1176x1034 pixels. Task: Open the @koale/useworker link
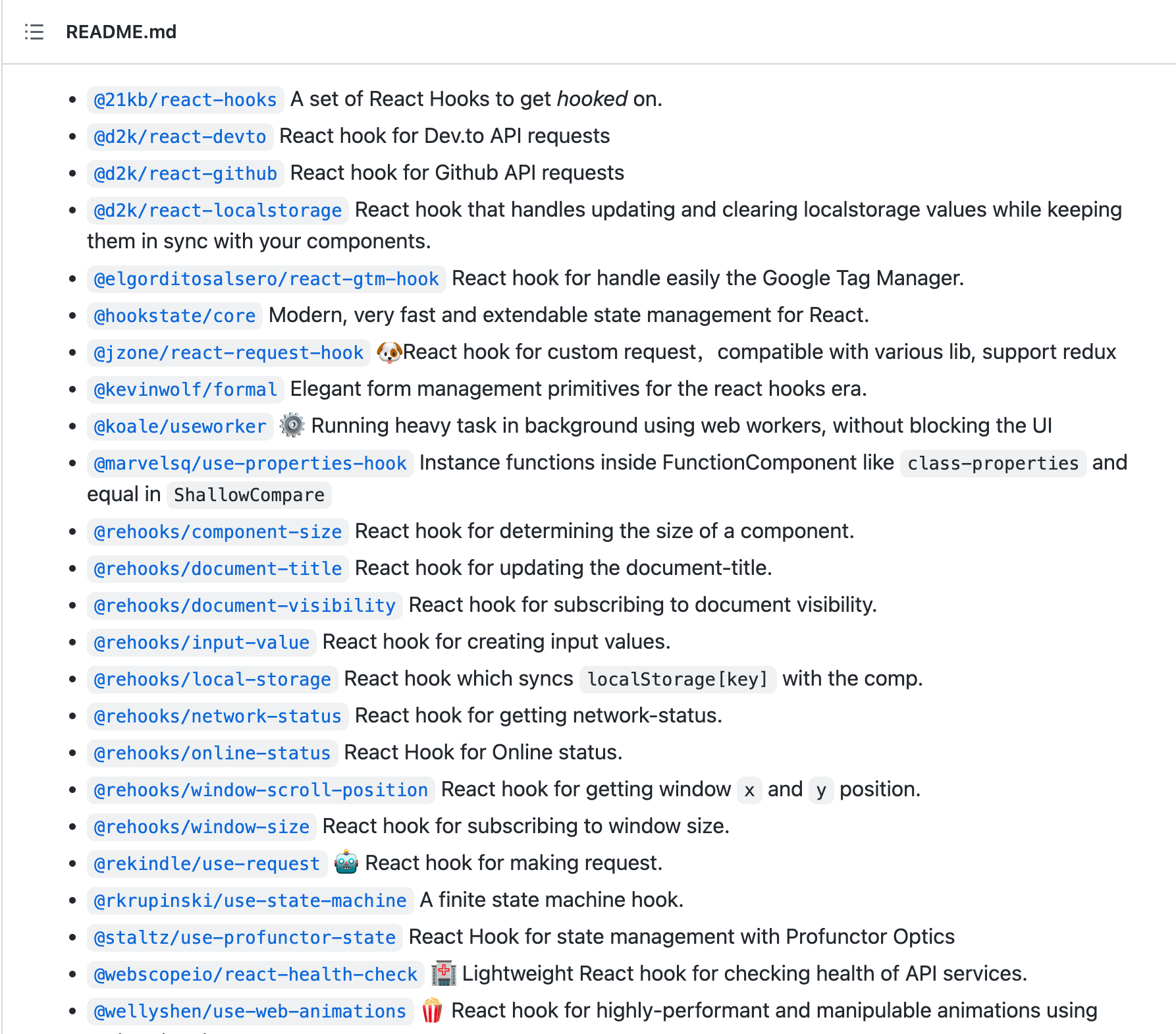pos(180,426)
